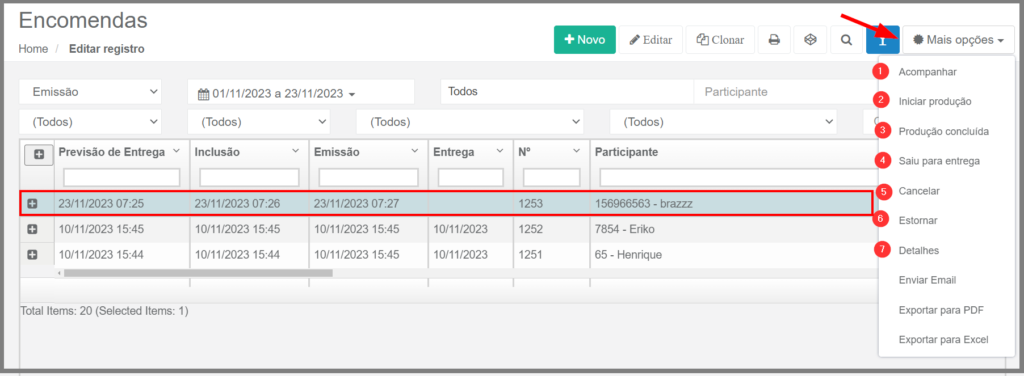Go to Home breadcrumb link
Screen dimensions: 1024x376
click(33, 49)
